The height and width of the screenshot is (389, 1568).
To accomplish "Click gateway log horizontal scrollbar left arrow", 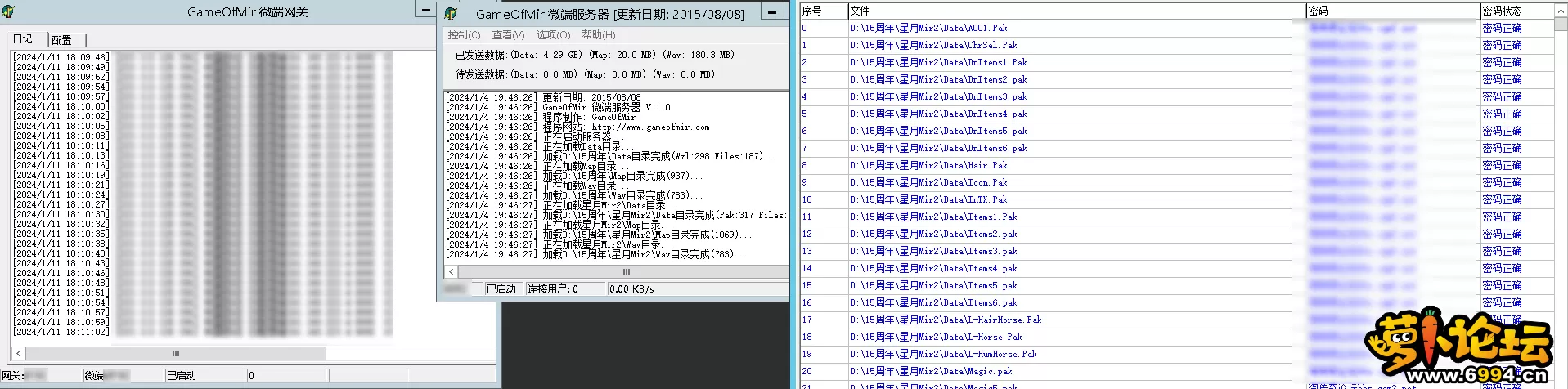I will coord(19,354).
